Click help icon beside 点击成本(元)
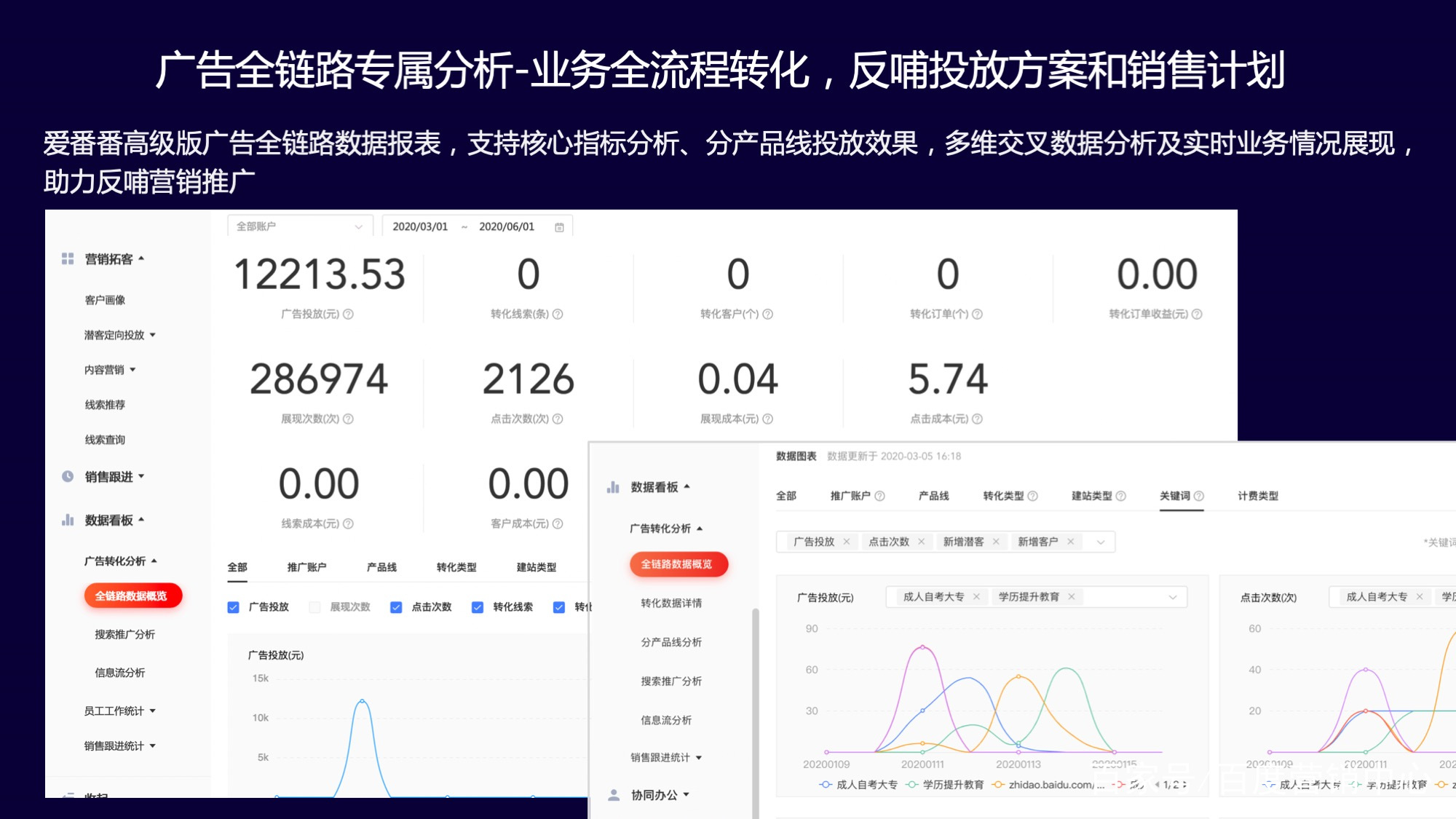Screen dimensions: 1456x819 [977, 419]
